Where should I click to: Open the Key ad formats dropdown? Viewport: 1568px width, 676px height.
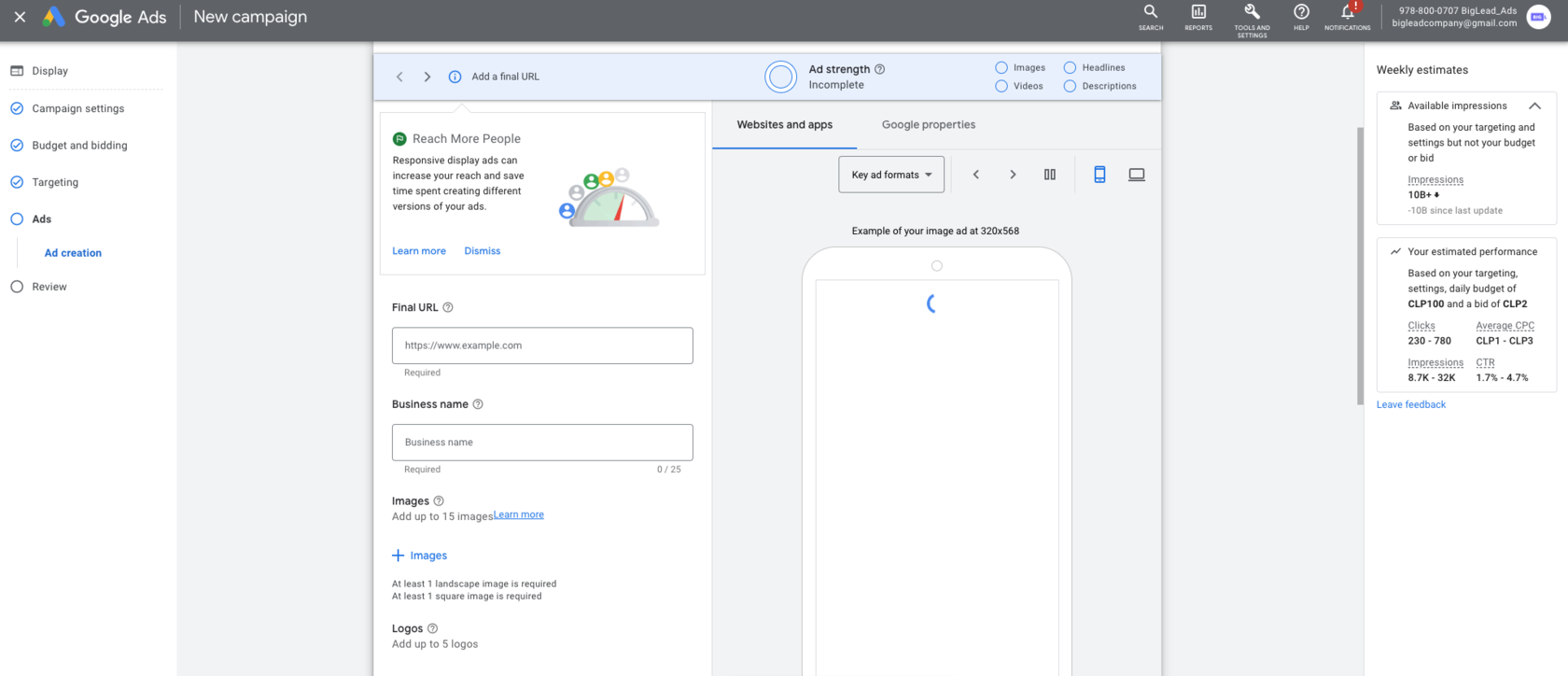click(x=890, y=175)
